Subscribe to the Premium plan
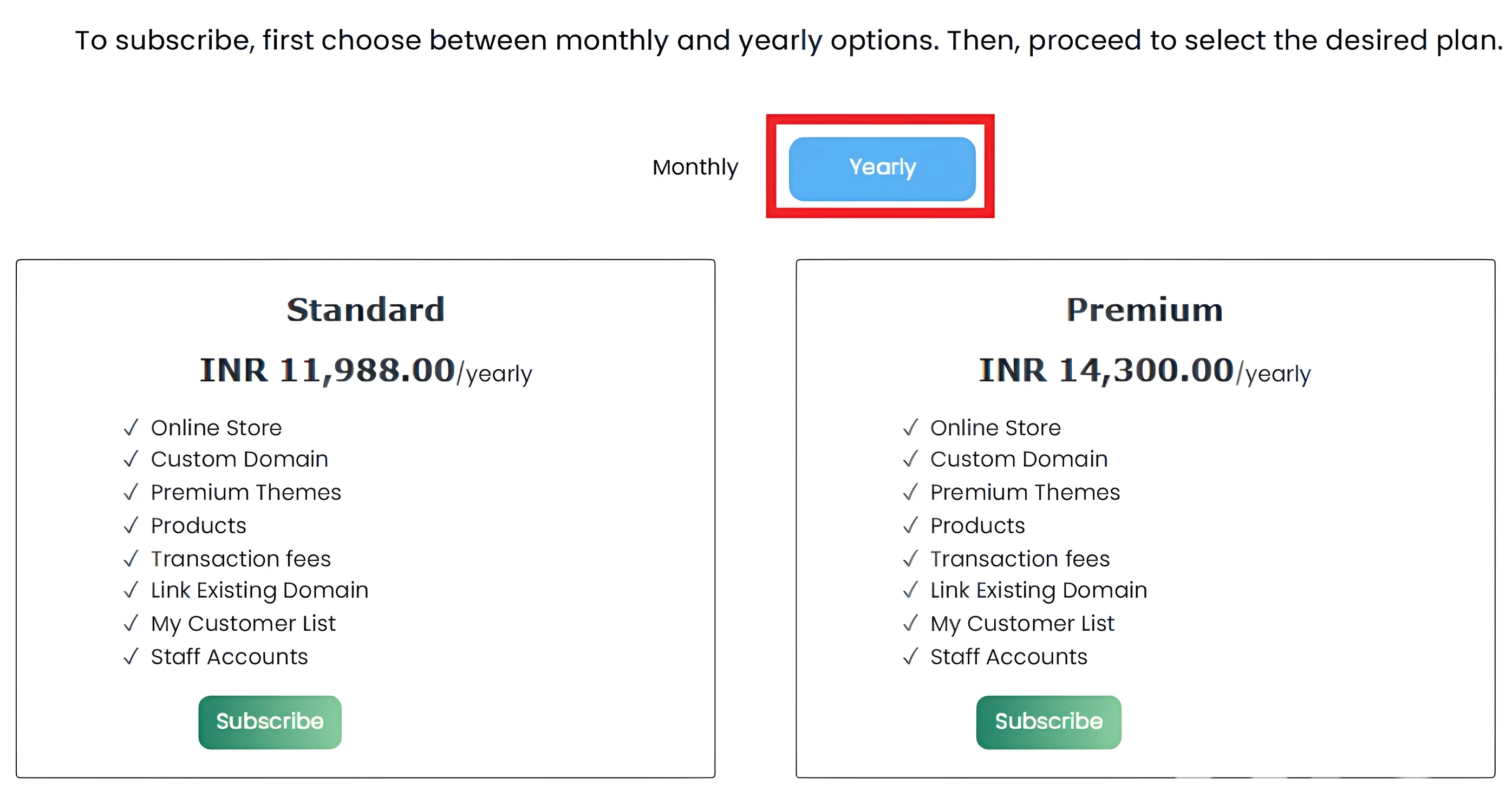The width and height of the screenshot is (1512, 797). (x=1048, y=721)
